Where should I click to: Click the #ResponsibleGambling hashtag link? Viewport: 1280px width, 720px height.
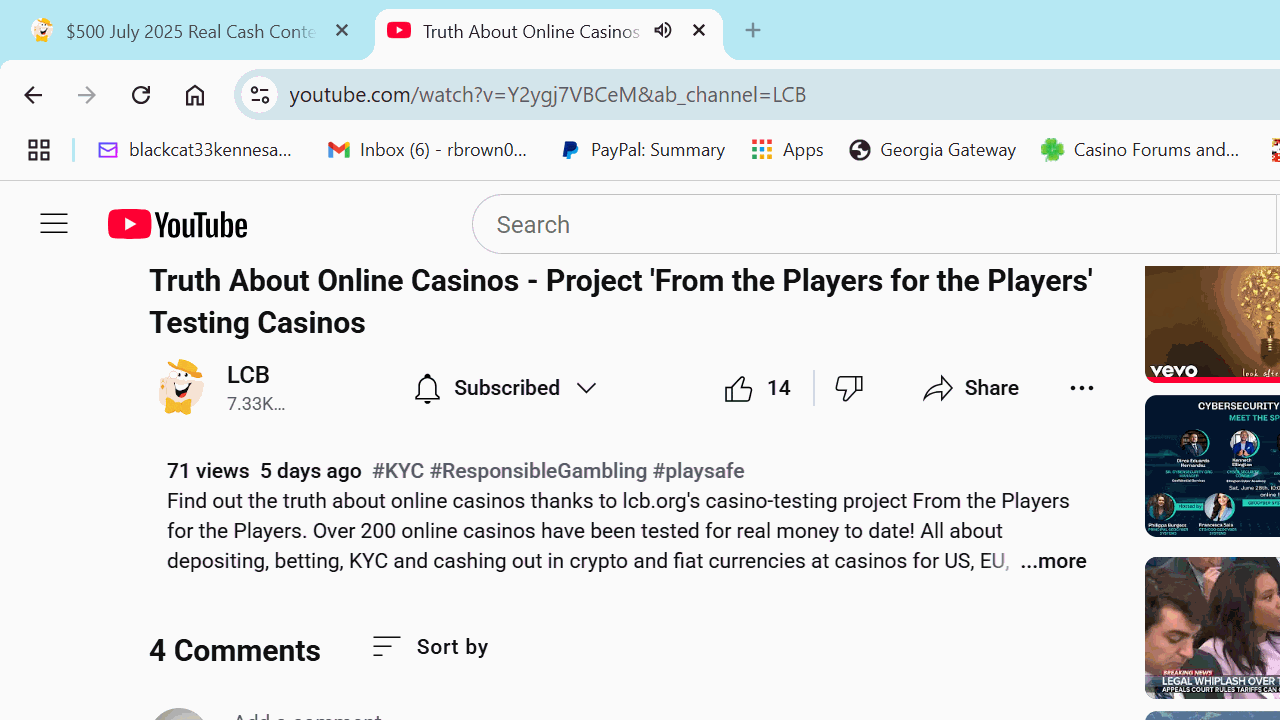[538, 471]
